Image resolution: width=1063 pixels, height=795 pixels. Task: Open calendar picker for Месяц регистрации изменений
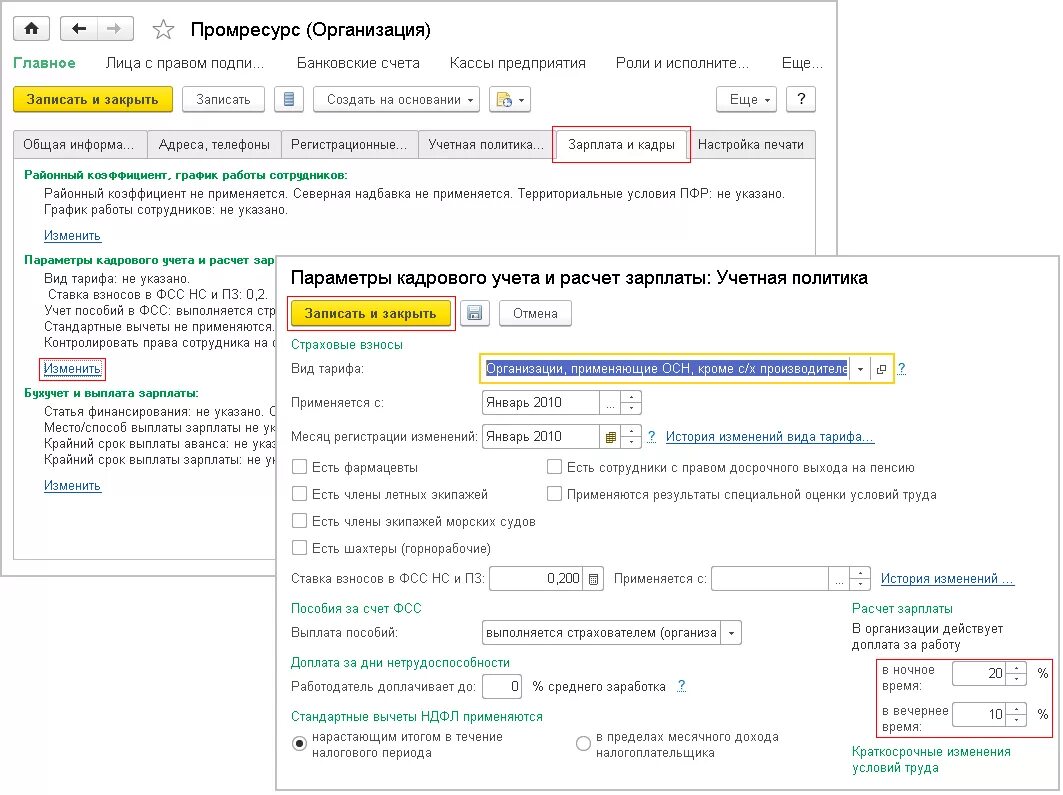coord(610,436)
